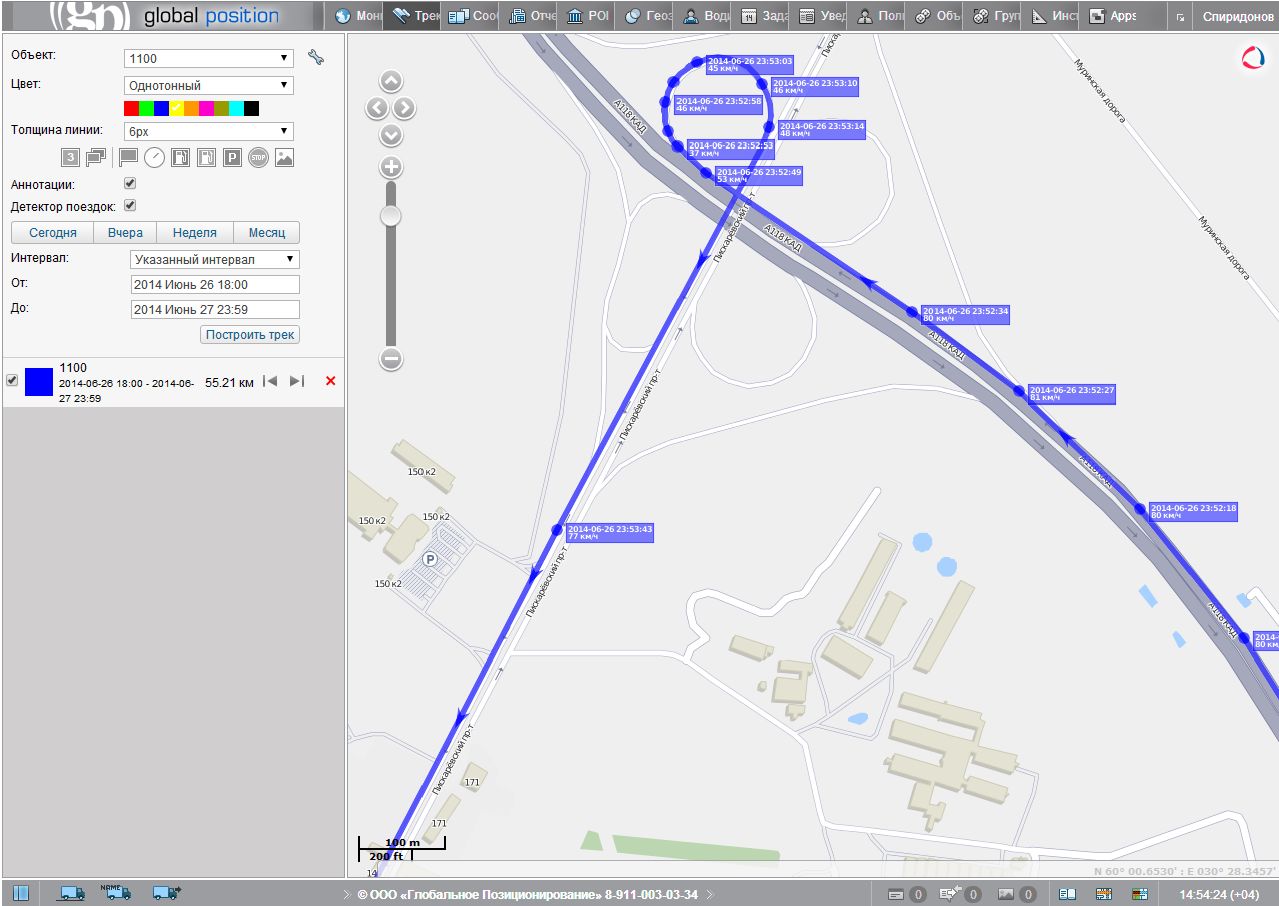Pick the red color swatch
Image resolution: width=1279 pixels, height=906 pixels.
click(131, 108)
